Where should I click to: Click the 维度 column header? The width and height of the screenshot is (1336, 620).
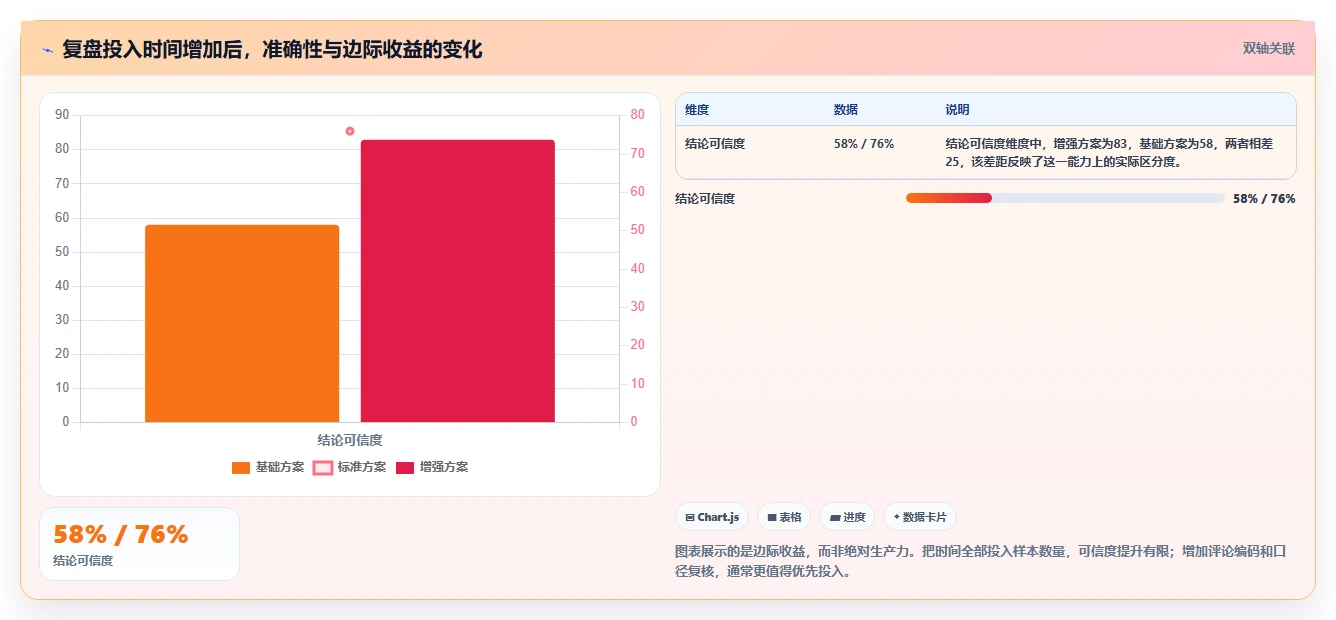tap(697, 110)
